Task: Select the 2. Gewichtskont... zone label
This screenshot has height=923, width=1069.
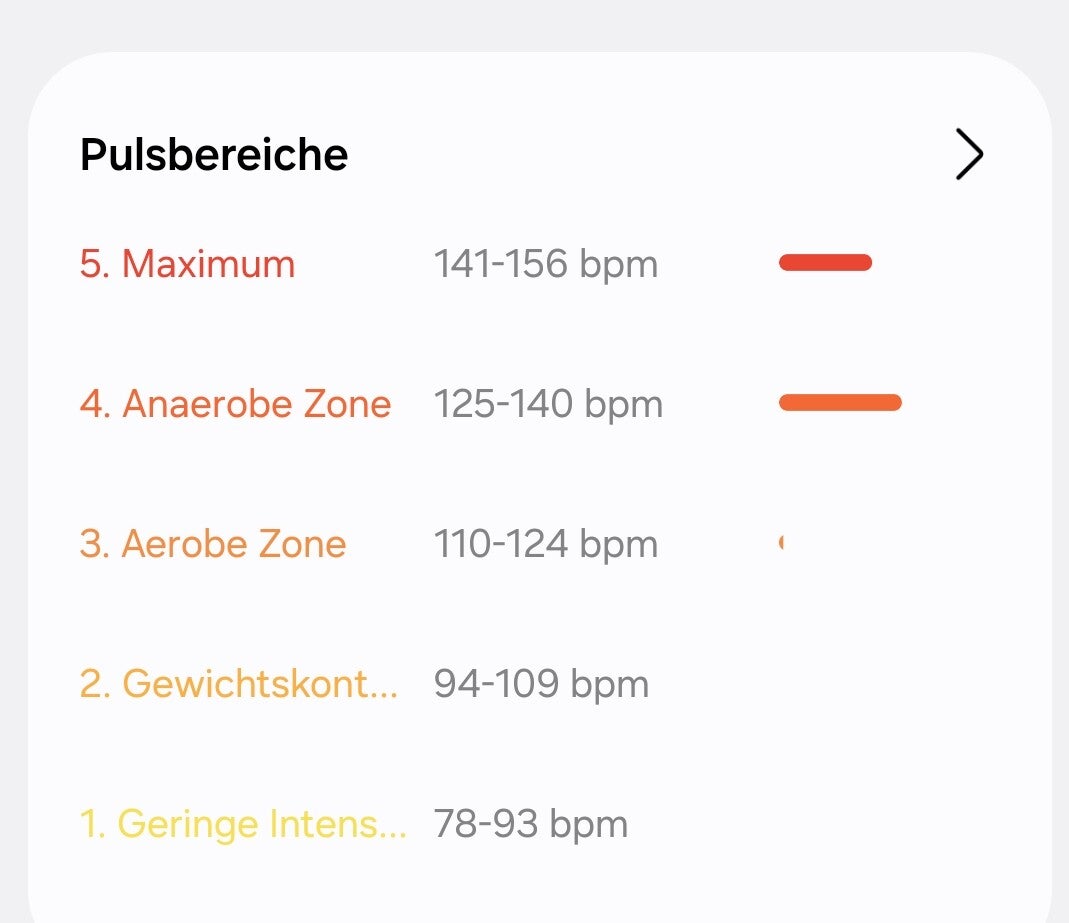Action: coord(238,684)
